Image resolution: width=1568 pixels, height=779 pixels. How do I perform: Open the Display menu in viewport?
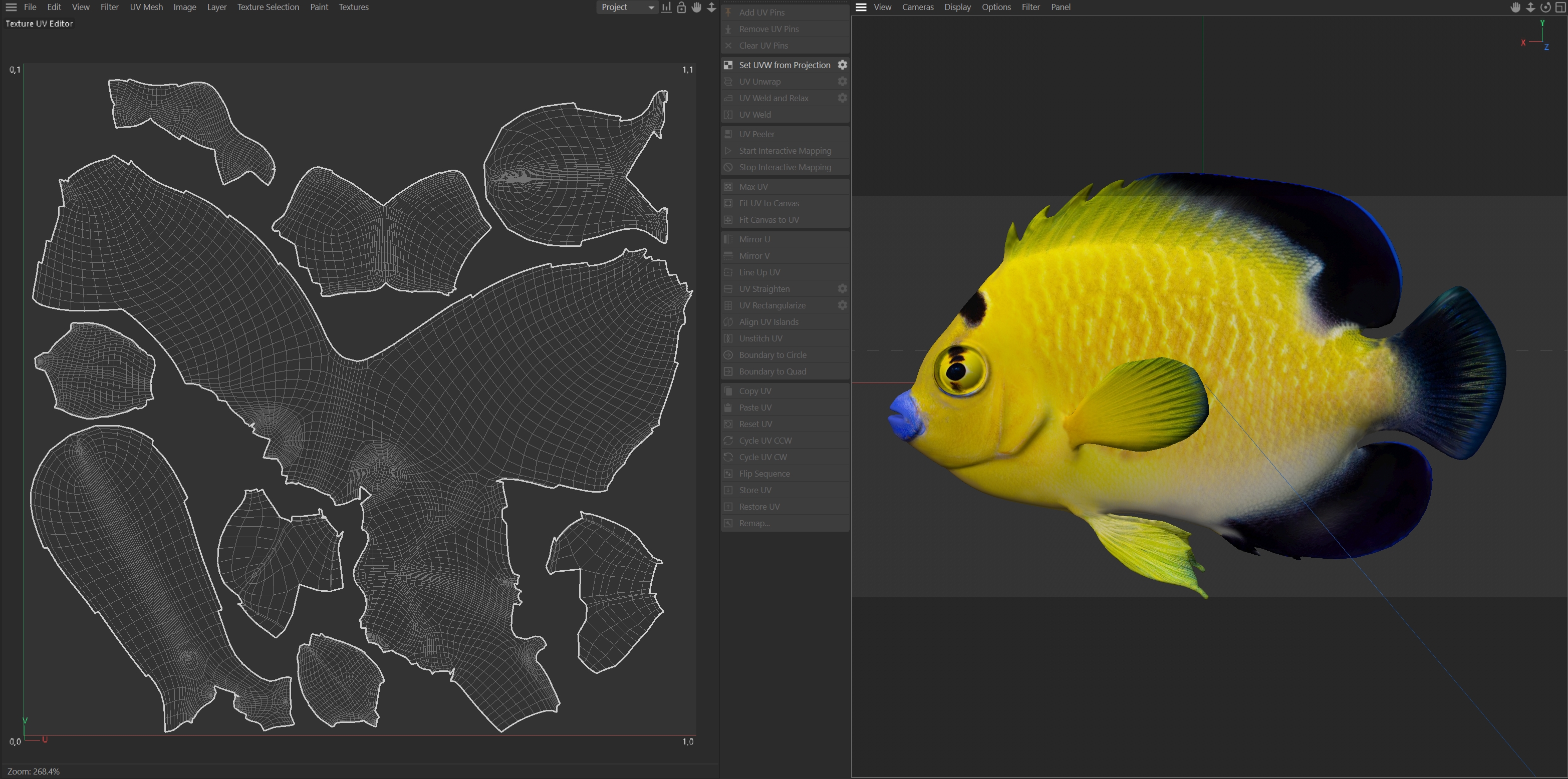click(x=957, y=8)
